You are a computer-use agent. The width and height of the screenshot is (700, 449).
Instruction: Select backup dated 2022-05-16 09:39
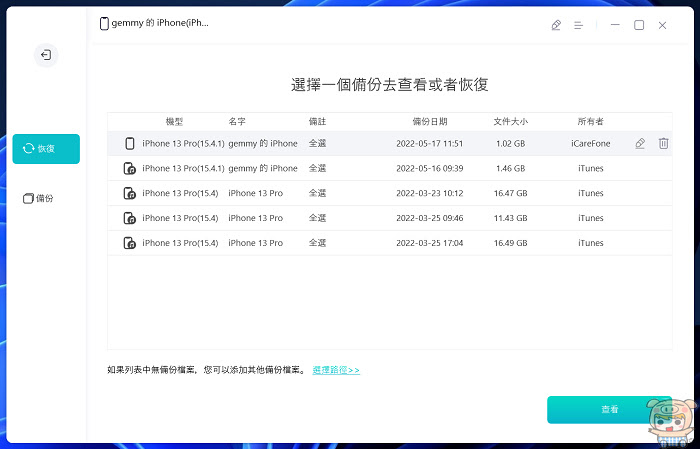(390, 168)
